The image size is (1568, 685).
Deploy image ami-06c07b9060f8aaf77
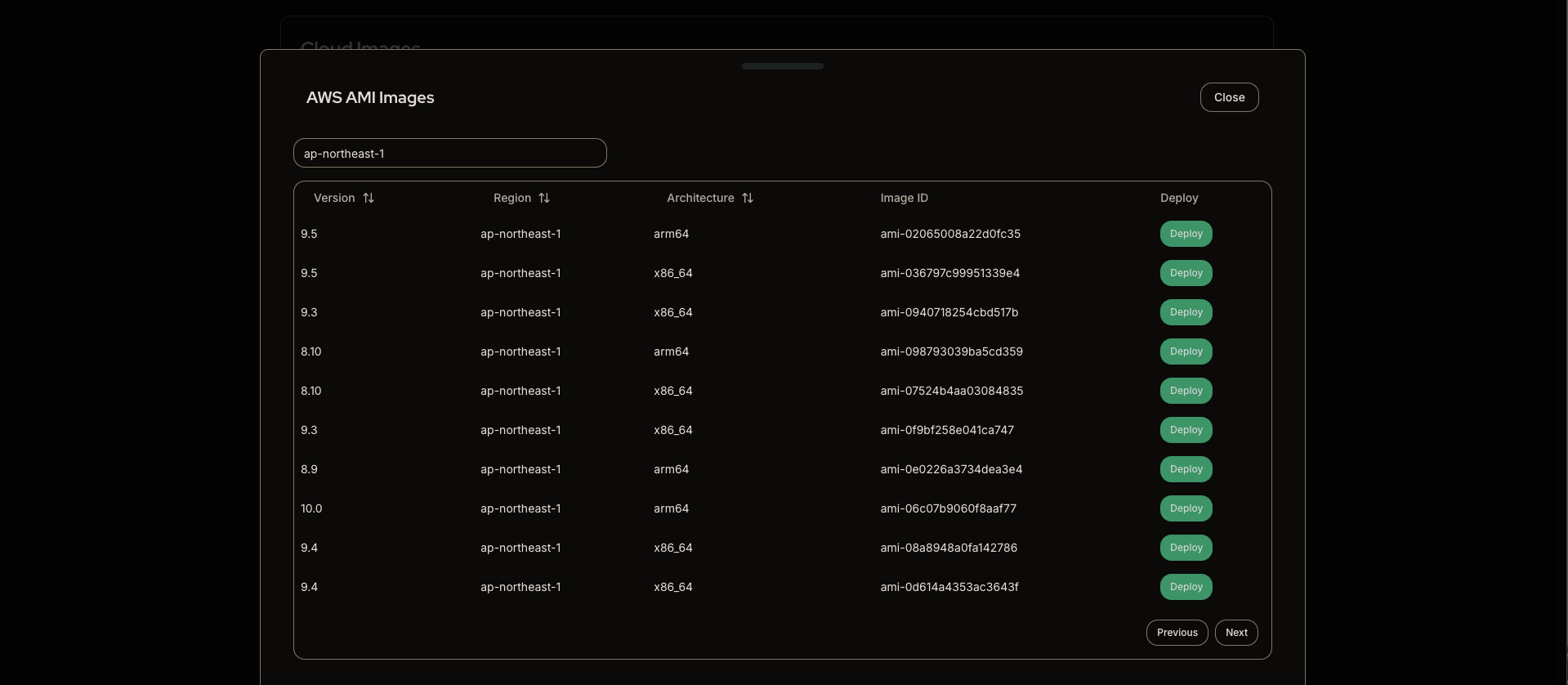[1186, 508]
